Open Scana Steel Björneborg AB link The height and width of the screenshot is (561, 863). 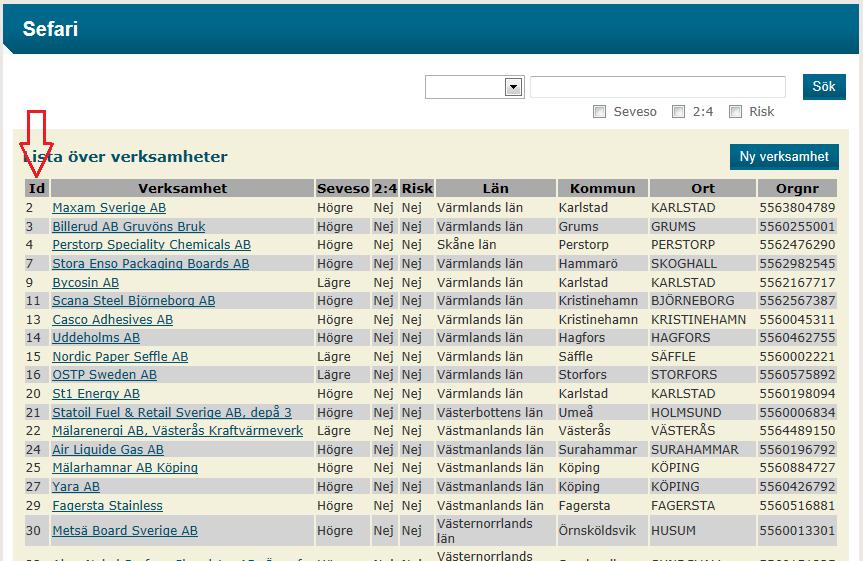coord(134,301)
